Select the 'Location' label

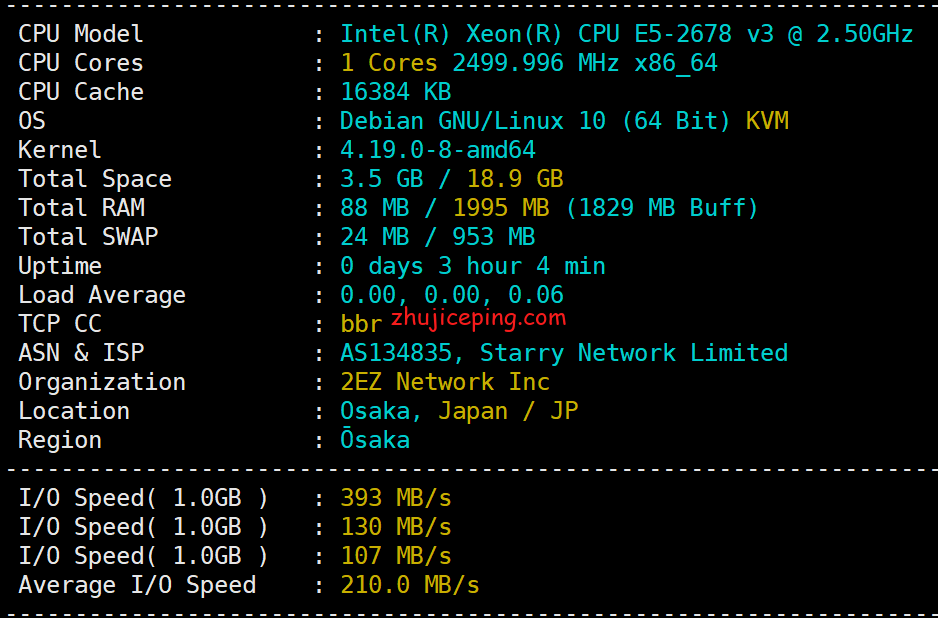(74, 411)
